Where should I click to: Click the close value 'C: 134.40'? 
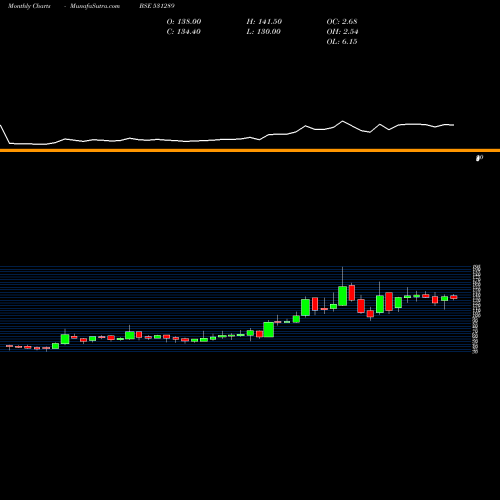(184, 32)
